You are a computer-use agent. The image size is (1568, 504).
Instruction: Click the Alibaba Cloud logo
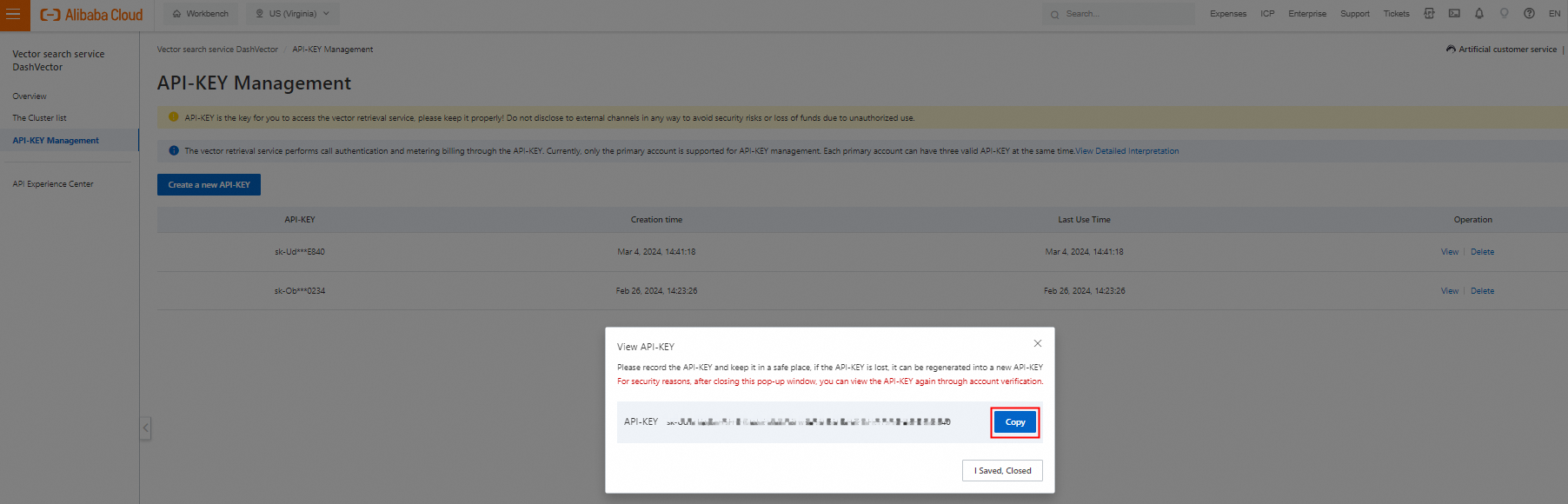91,15
